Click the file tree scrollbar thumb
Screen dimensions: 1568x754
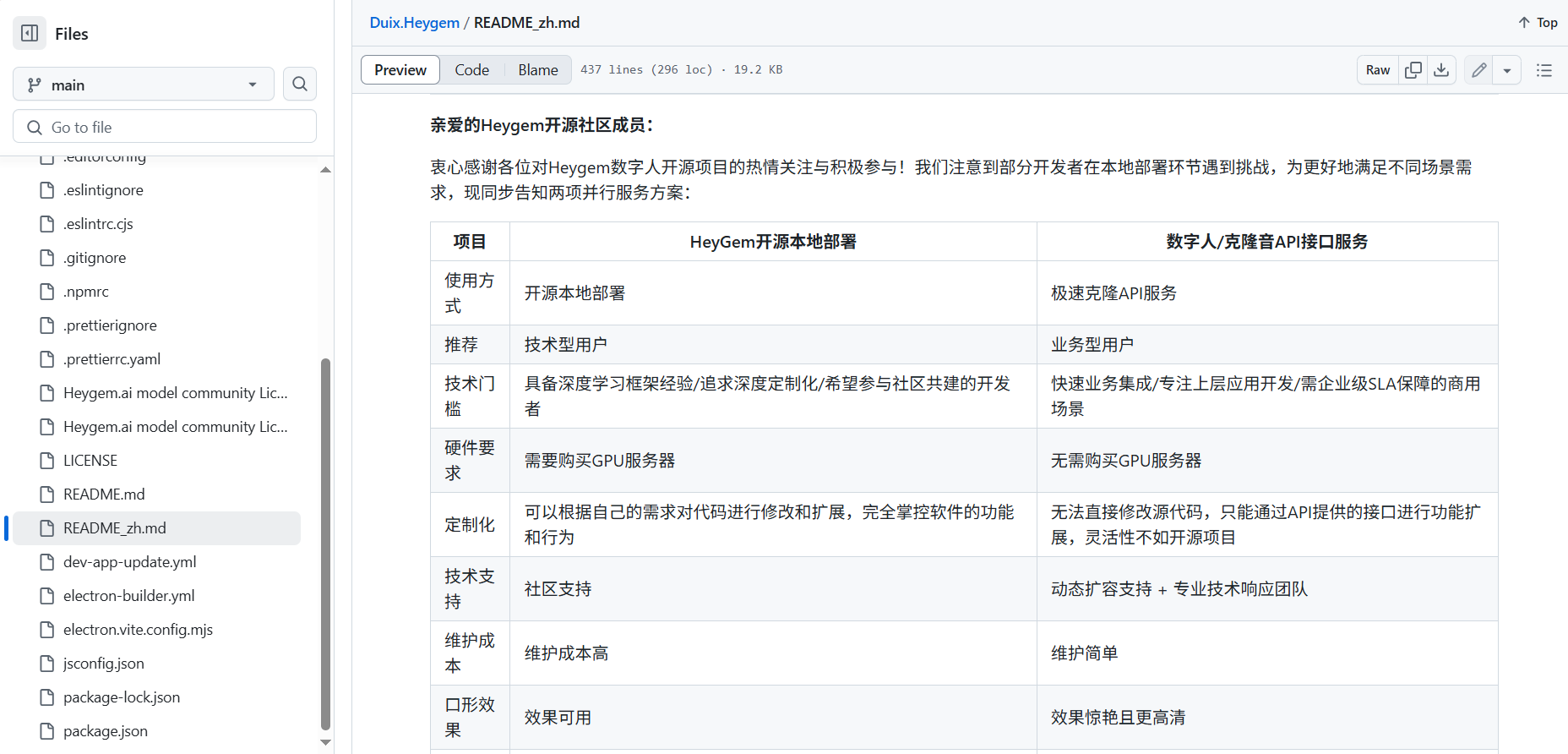tap(325, 544)
